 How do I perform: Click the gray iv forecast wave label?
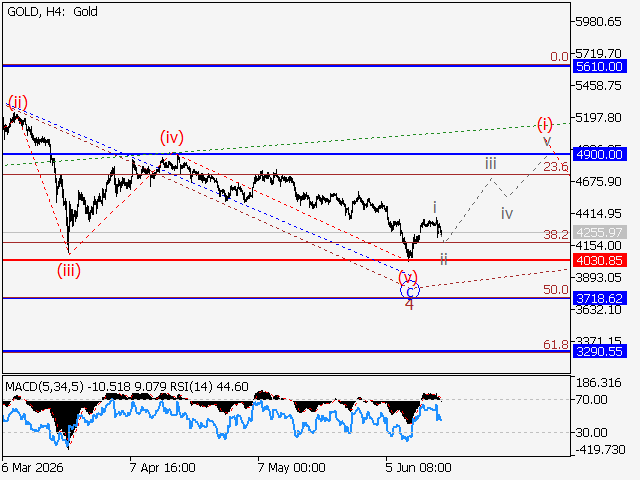[x=507, y=213]
